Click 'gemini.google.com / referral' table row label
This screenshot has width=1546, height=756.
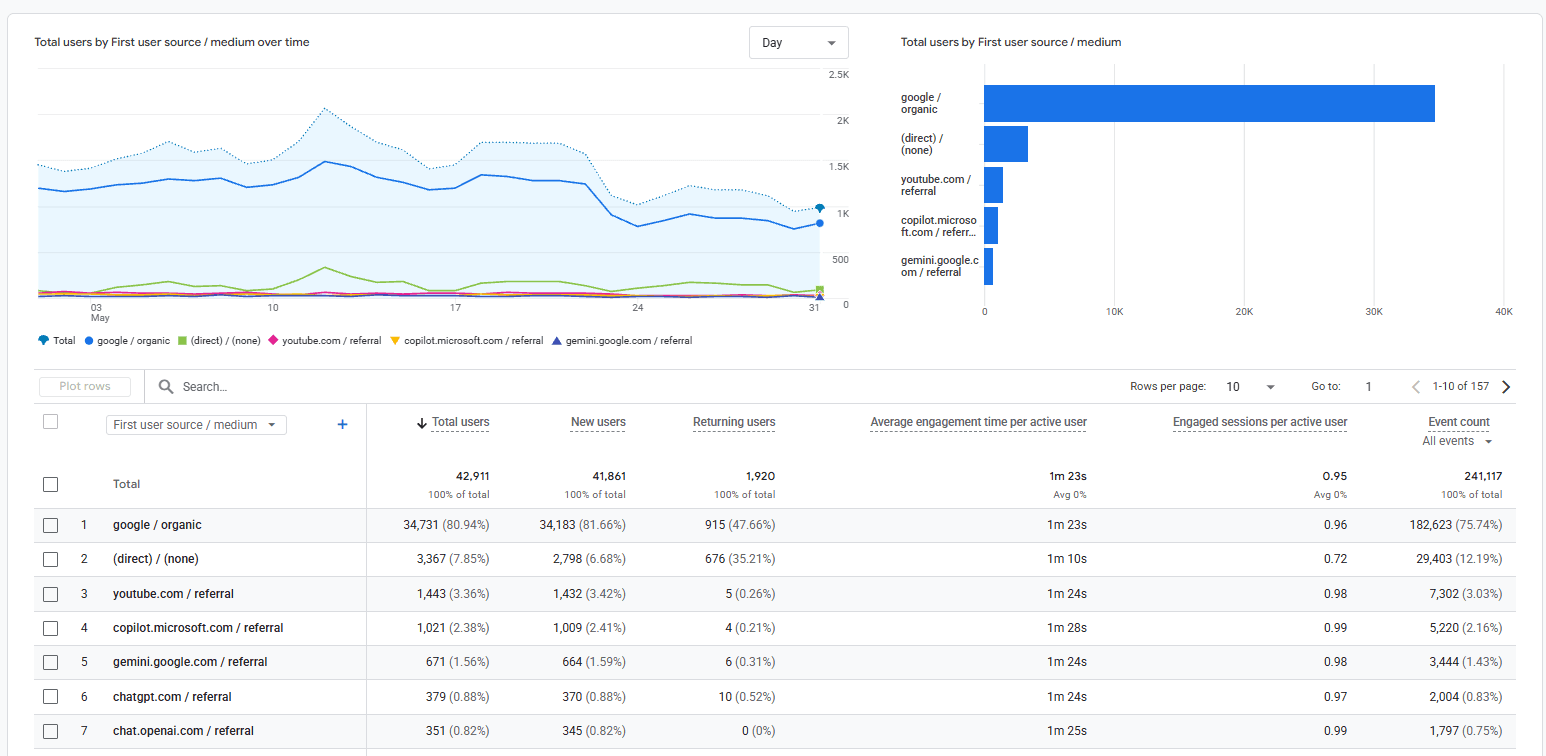[x=190, y=662]
